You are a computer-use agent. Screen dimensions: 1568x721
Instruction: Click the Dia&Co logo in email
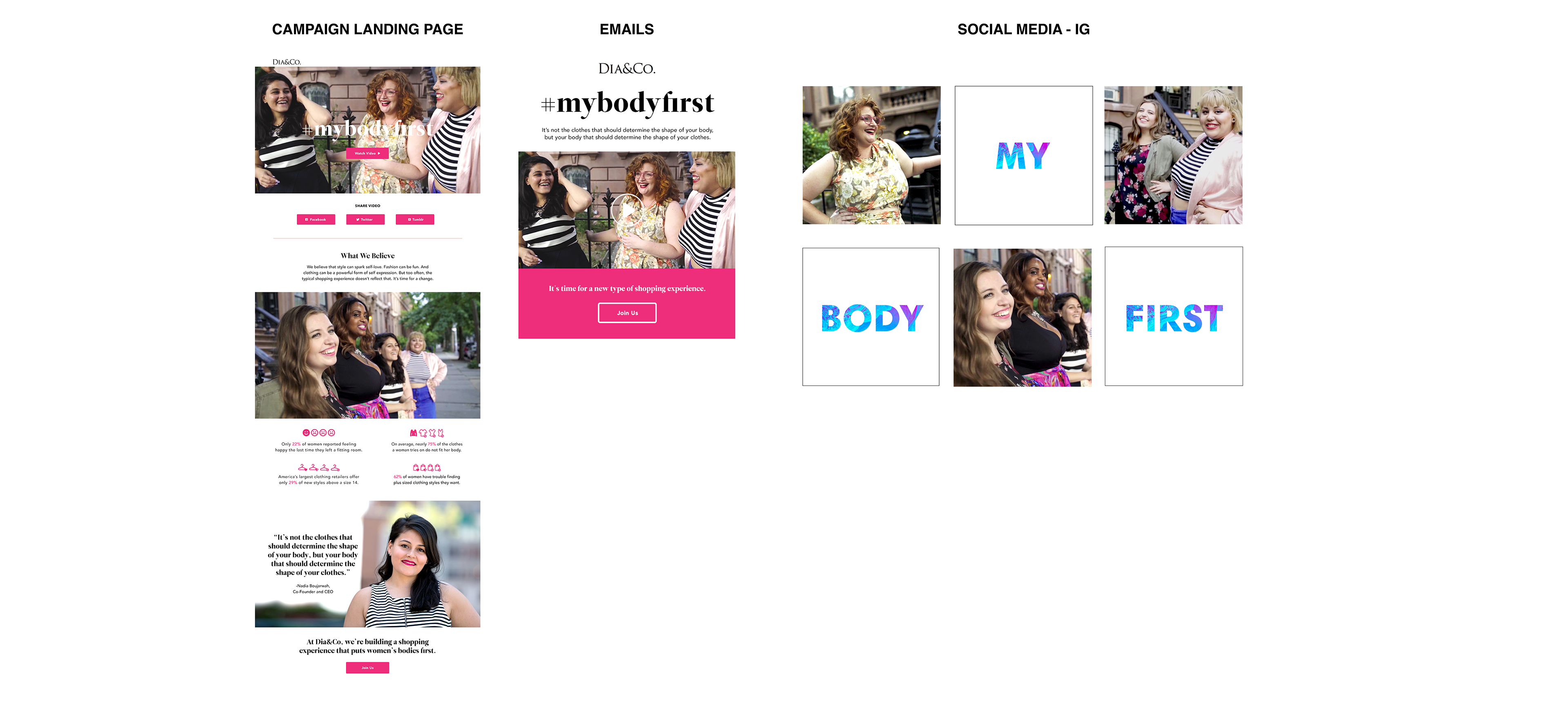(626, 69)
